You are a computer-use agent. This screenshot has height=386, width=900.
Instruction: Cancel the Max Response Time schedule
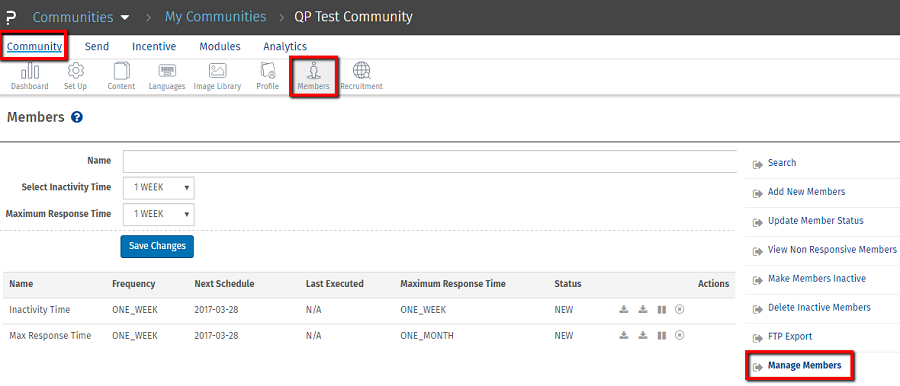[x=680, y=335]
